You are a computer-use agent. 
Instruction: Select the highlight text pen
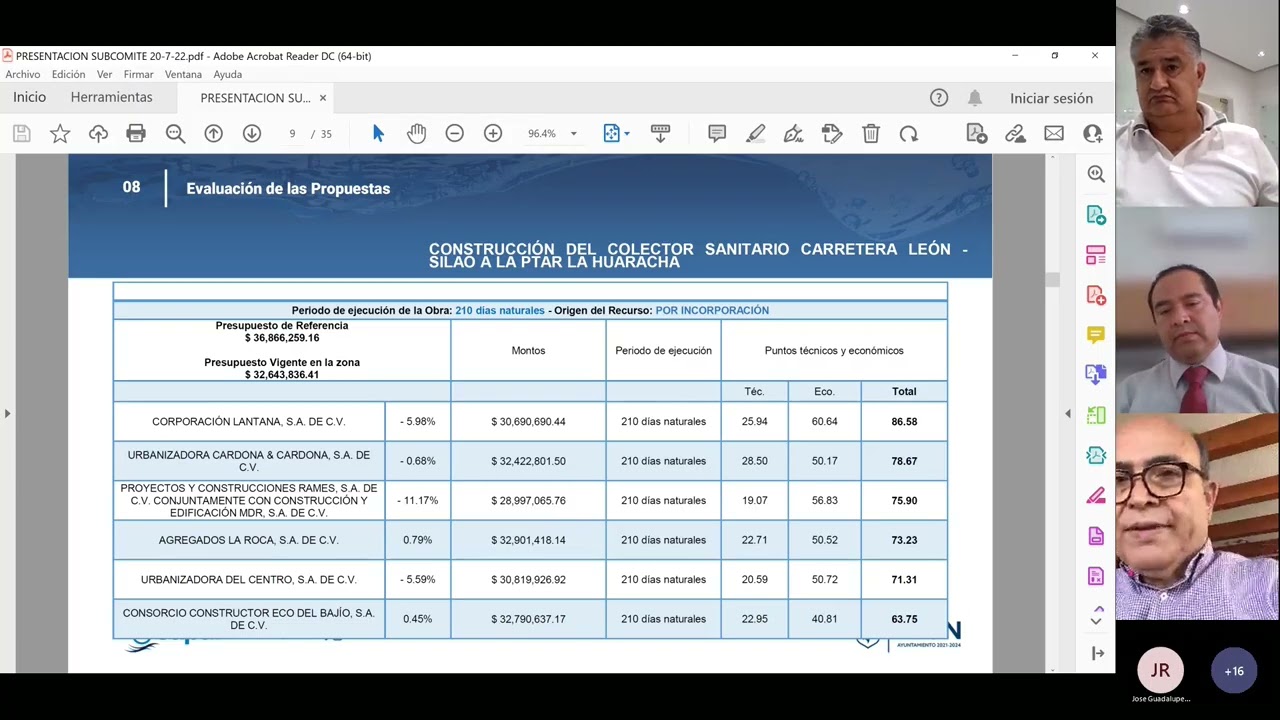click(755, 133)
